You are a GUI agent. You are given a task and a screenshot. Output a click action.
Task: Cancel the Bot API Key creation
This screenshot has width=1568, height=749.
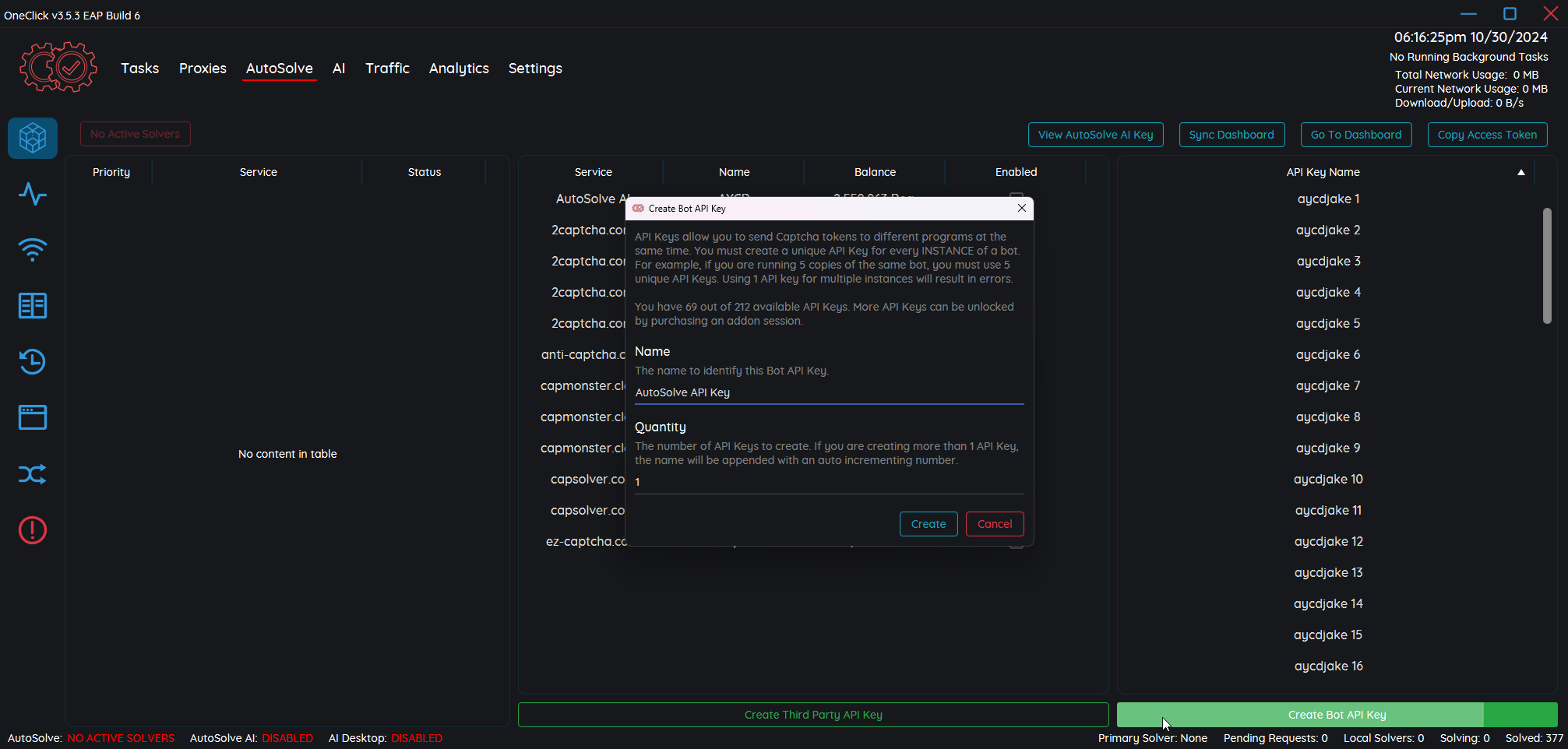995,524
